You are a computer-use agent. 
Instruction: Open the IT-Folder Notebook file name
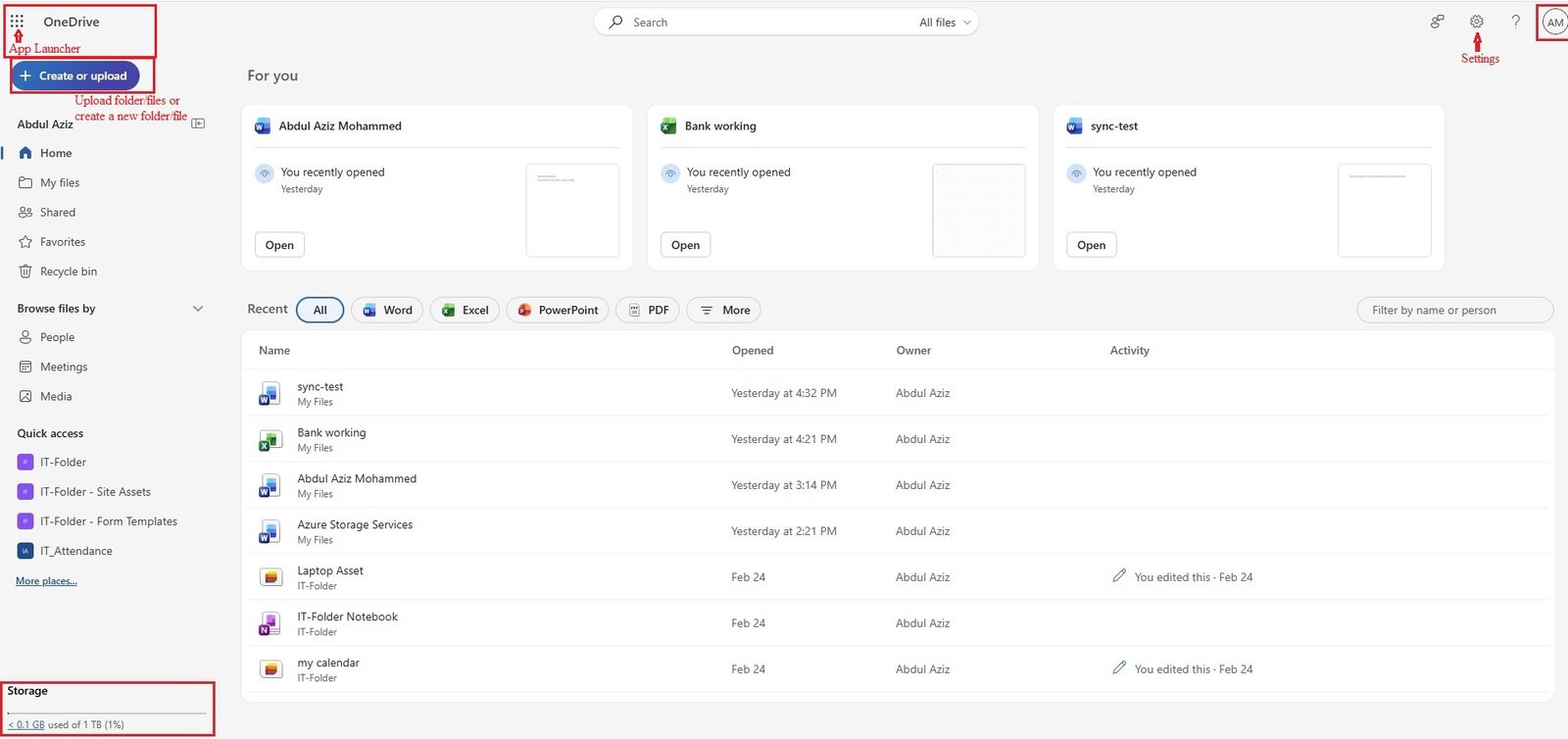347,617
